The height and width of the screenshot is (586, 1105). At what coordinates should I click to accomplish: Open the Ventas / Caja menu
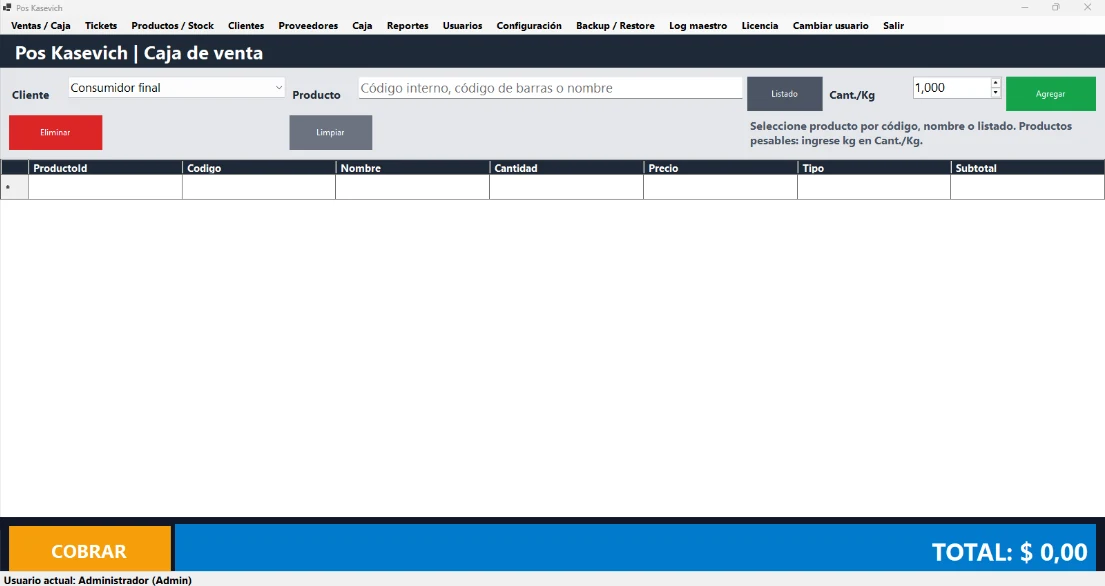click(41, 25)
